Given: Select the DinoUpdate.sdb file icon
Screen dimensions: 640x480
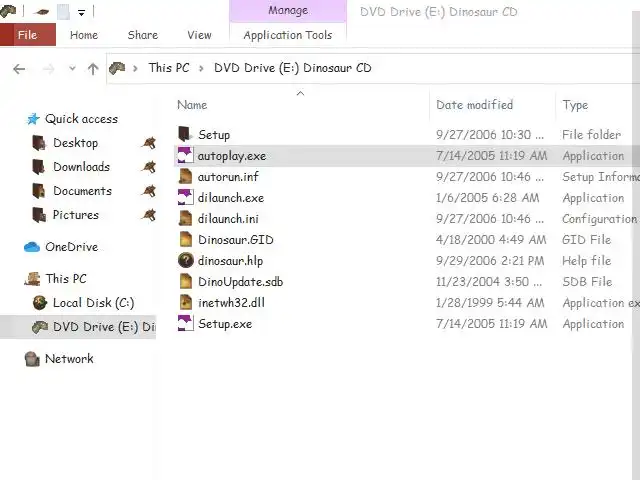Looking at the screenshot, I should 185,282.
